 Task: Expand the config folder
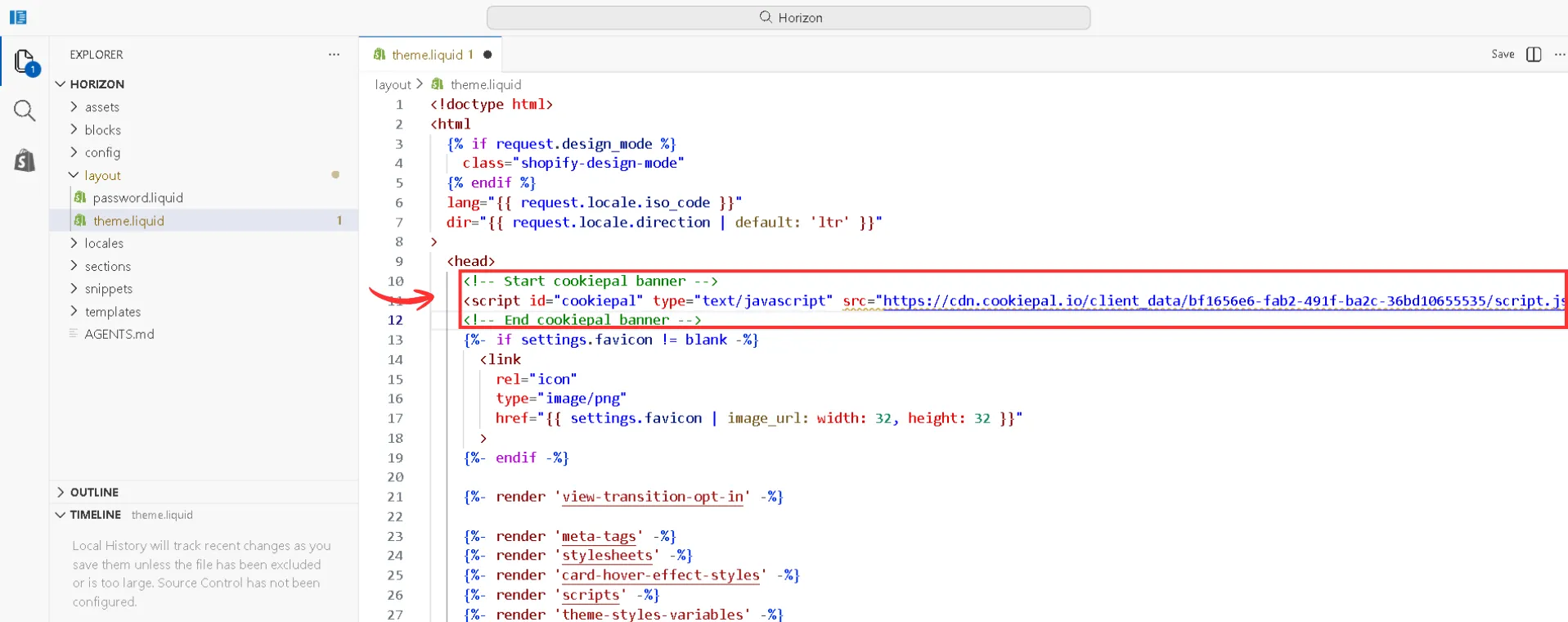coord(74,152)
